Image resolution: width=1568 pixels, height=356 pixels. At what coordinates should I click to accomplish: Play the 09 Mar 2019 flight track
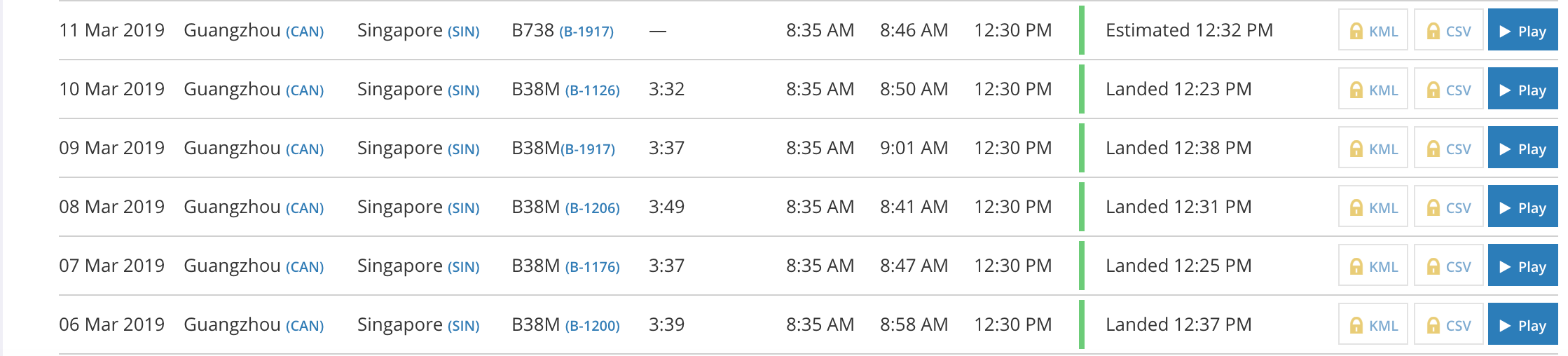[x=1522, y=149]
